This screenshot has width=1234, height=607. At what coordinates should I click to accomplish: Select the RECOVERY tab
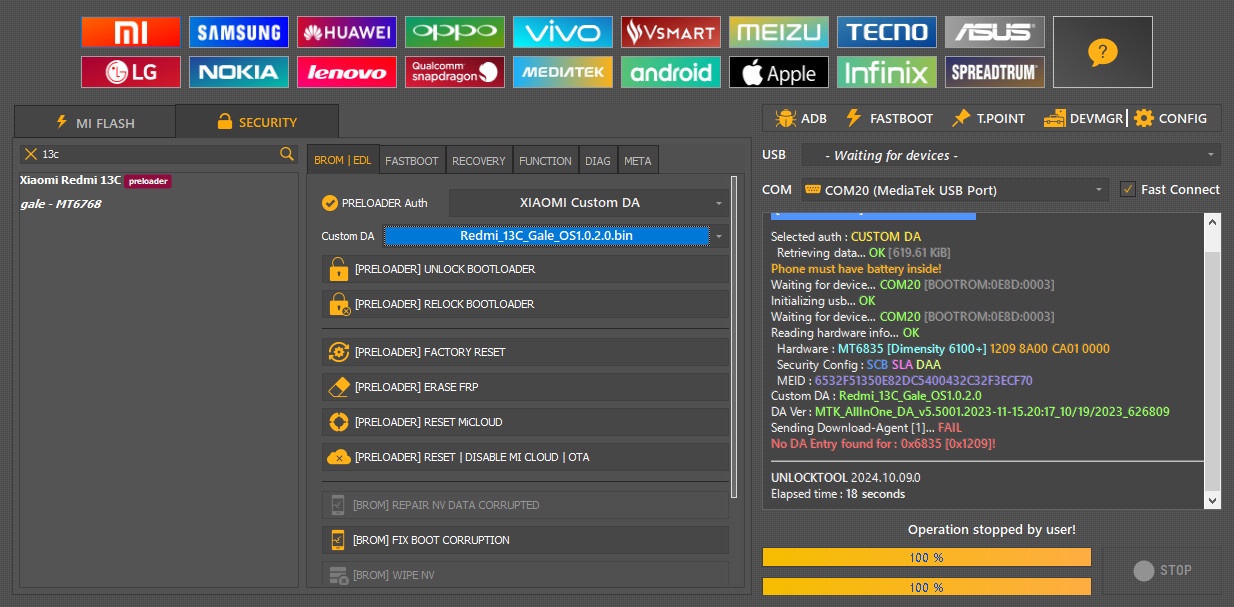coord(479,160)
